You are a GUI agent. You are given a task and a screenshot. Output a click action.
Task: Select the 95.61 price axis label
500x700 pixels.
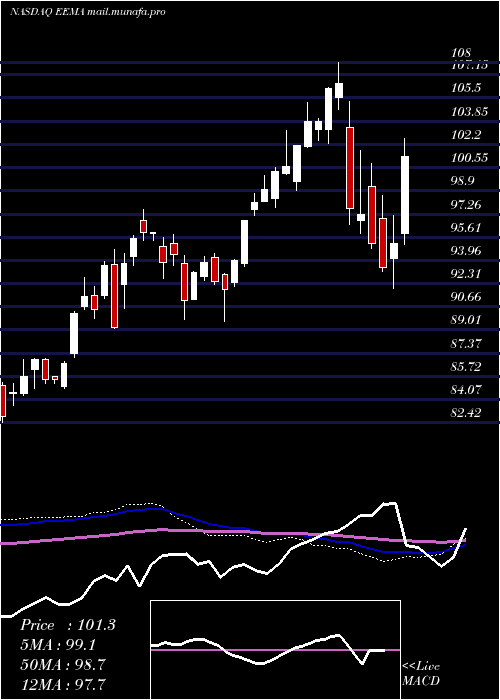467,228
